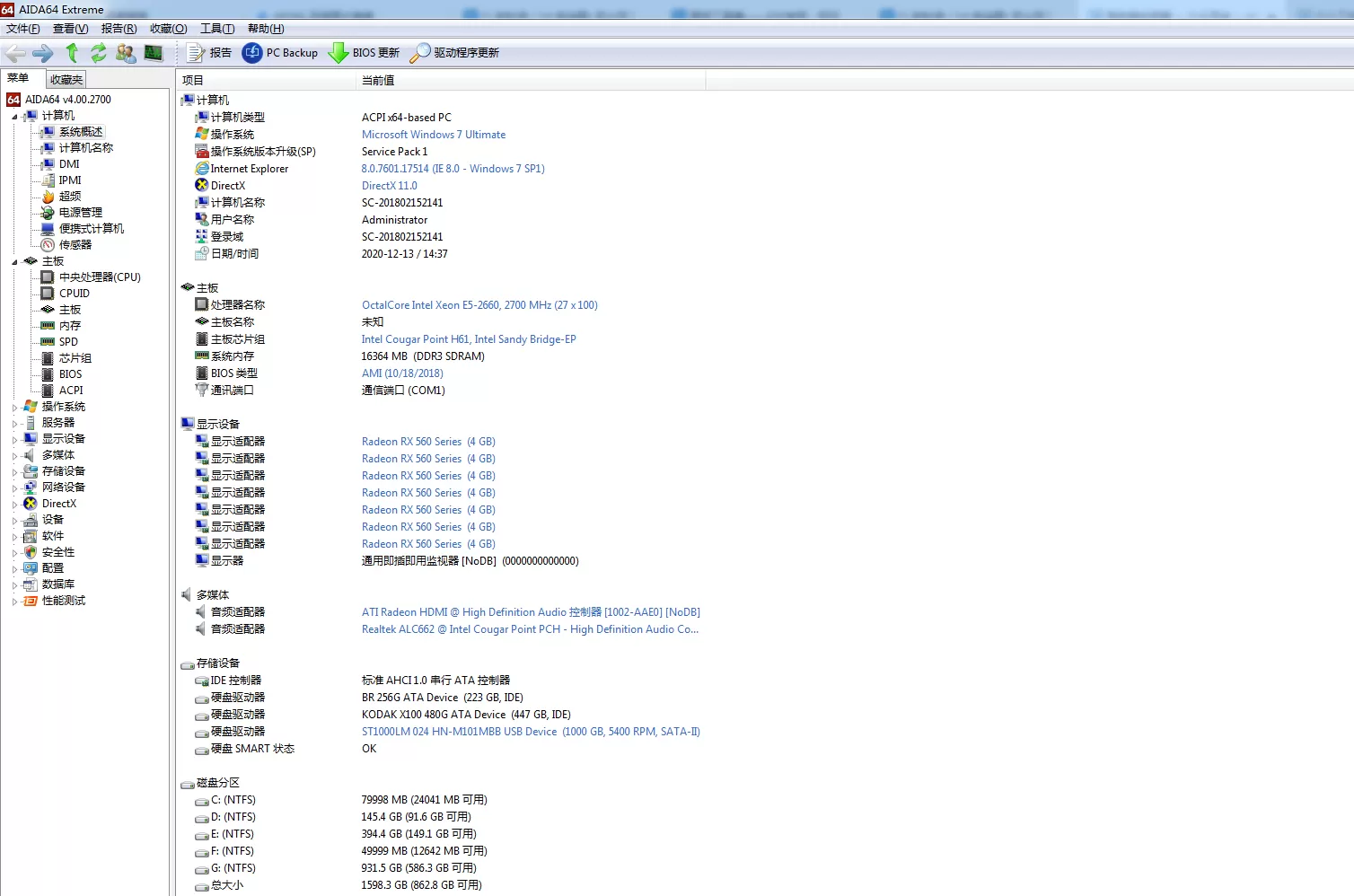Open the 查看(V) menu
The image size is (1354, 896).
(71, 29)
